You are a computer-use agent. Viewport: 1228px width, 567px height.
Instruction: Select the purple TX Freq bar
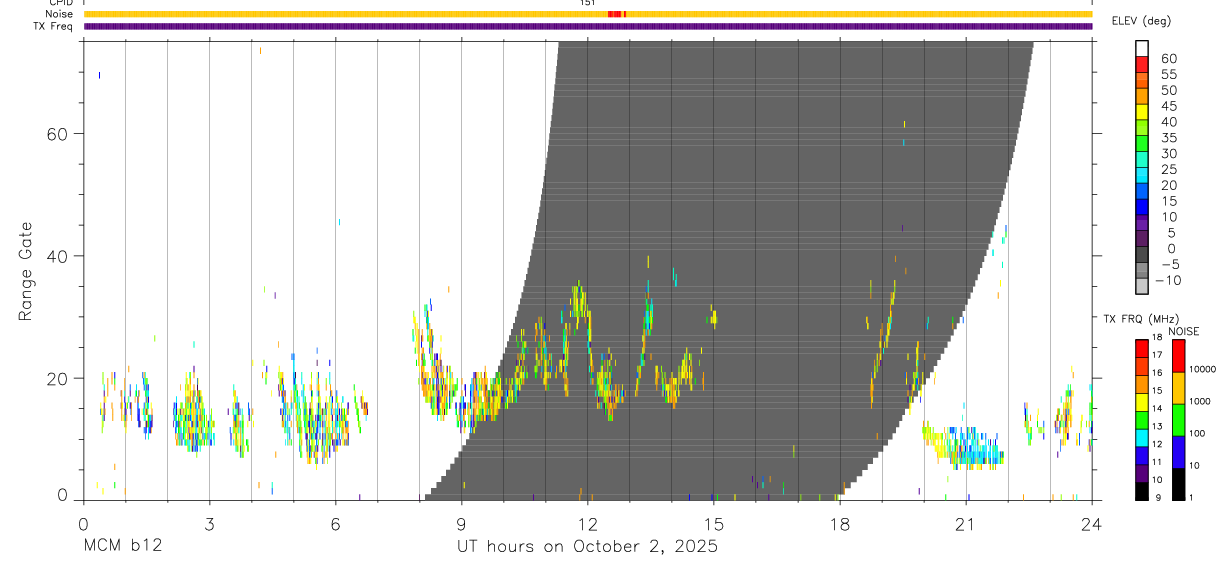pyautogui.click(x=587, y=26)
